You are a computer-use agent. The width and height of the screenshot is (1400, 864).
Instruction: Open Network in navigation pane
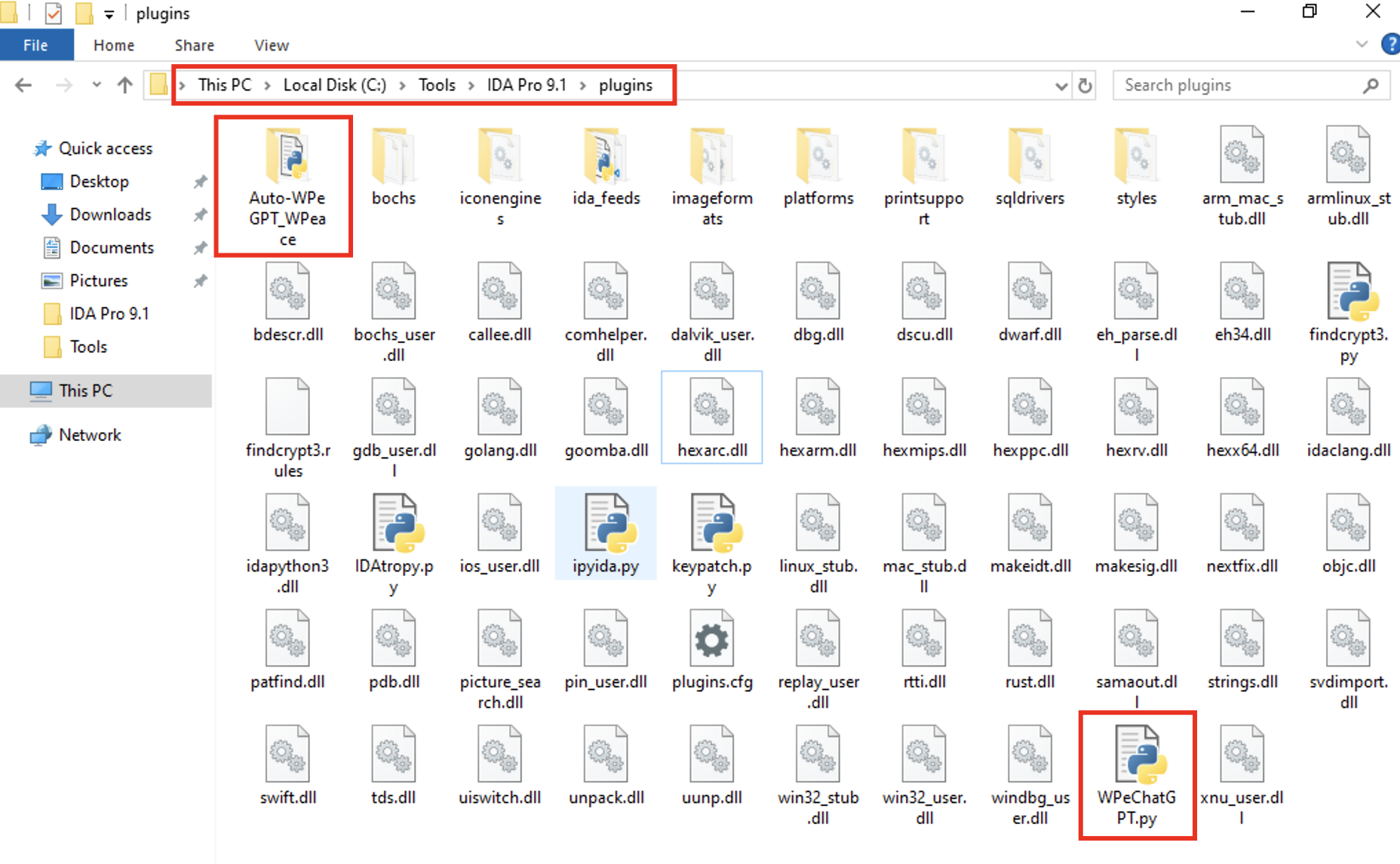coord(90,435)
